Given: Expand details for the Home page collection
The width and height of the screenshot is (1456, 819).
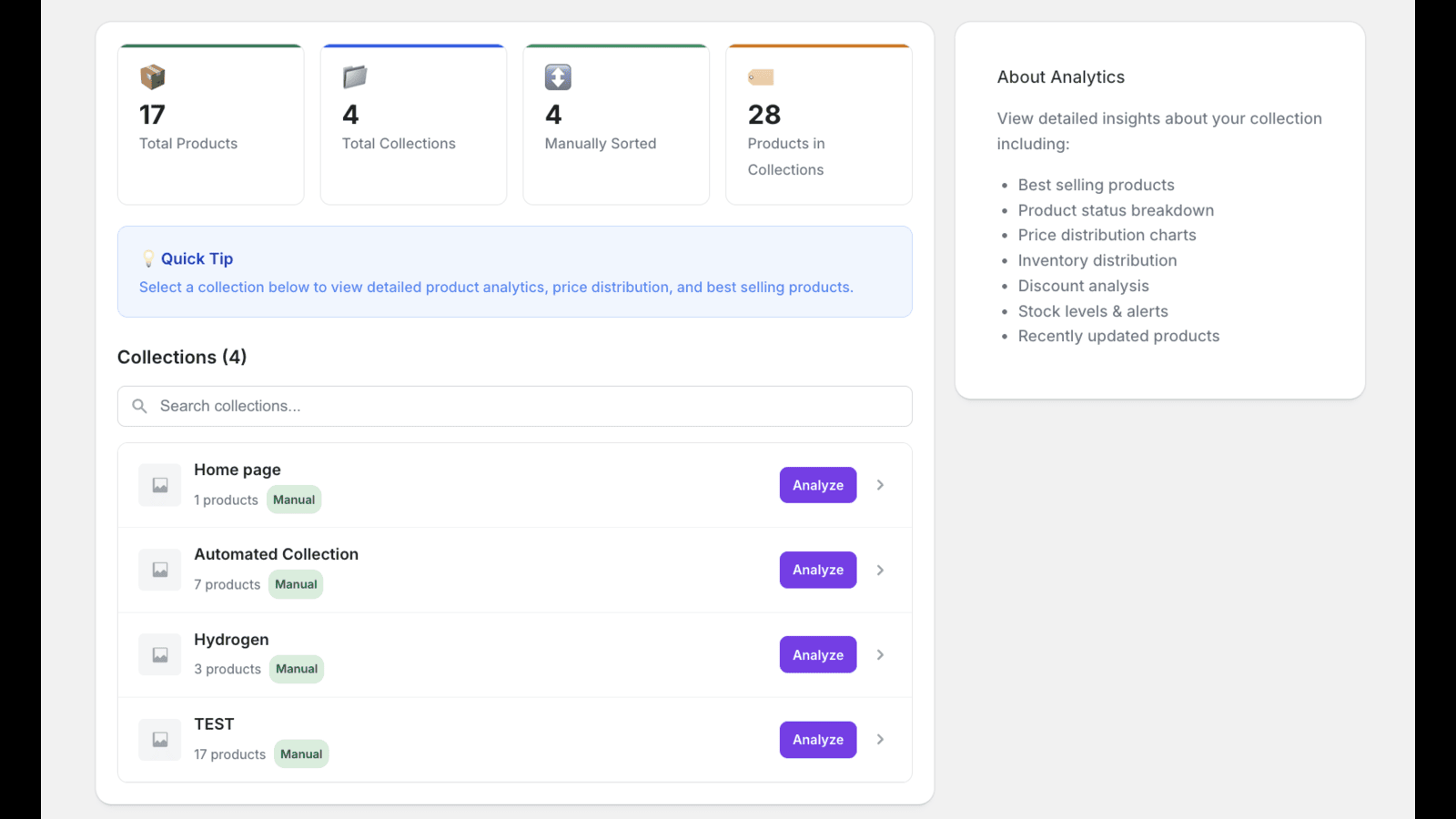Looking at the screenshot, I should point(880,485).
